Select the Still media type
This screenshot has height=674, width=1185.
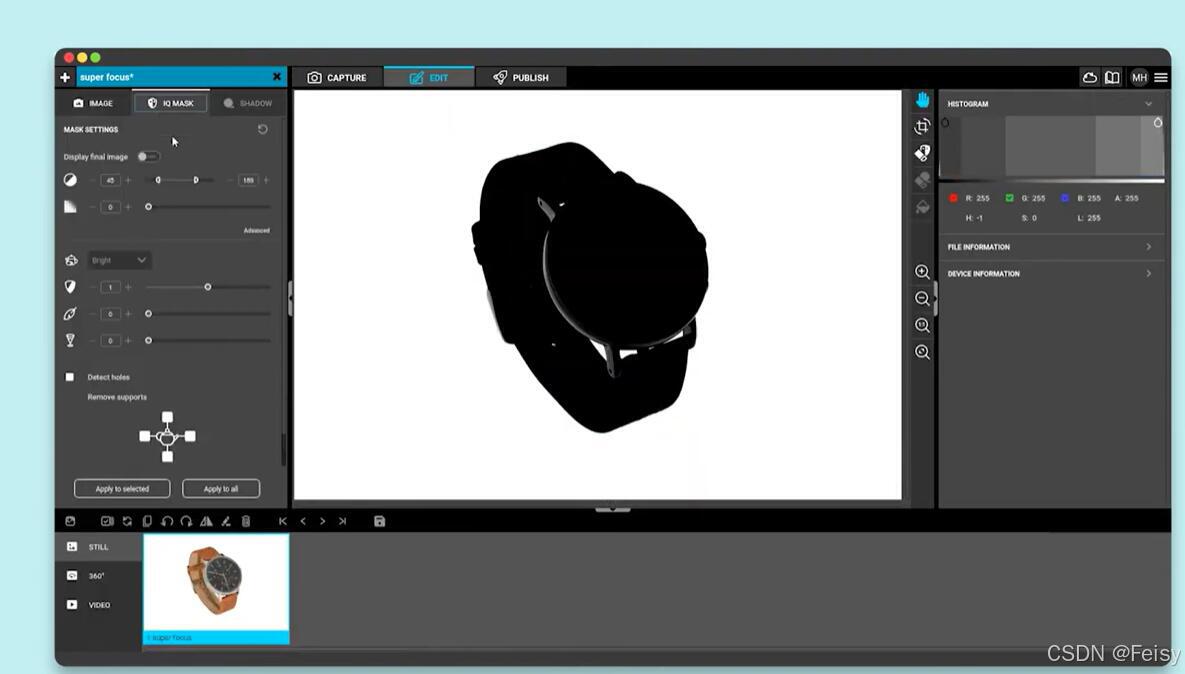[x=98, y=546]
